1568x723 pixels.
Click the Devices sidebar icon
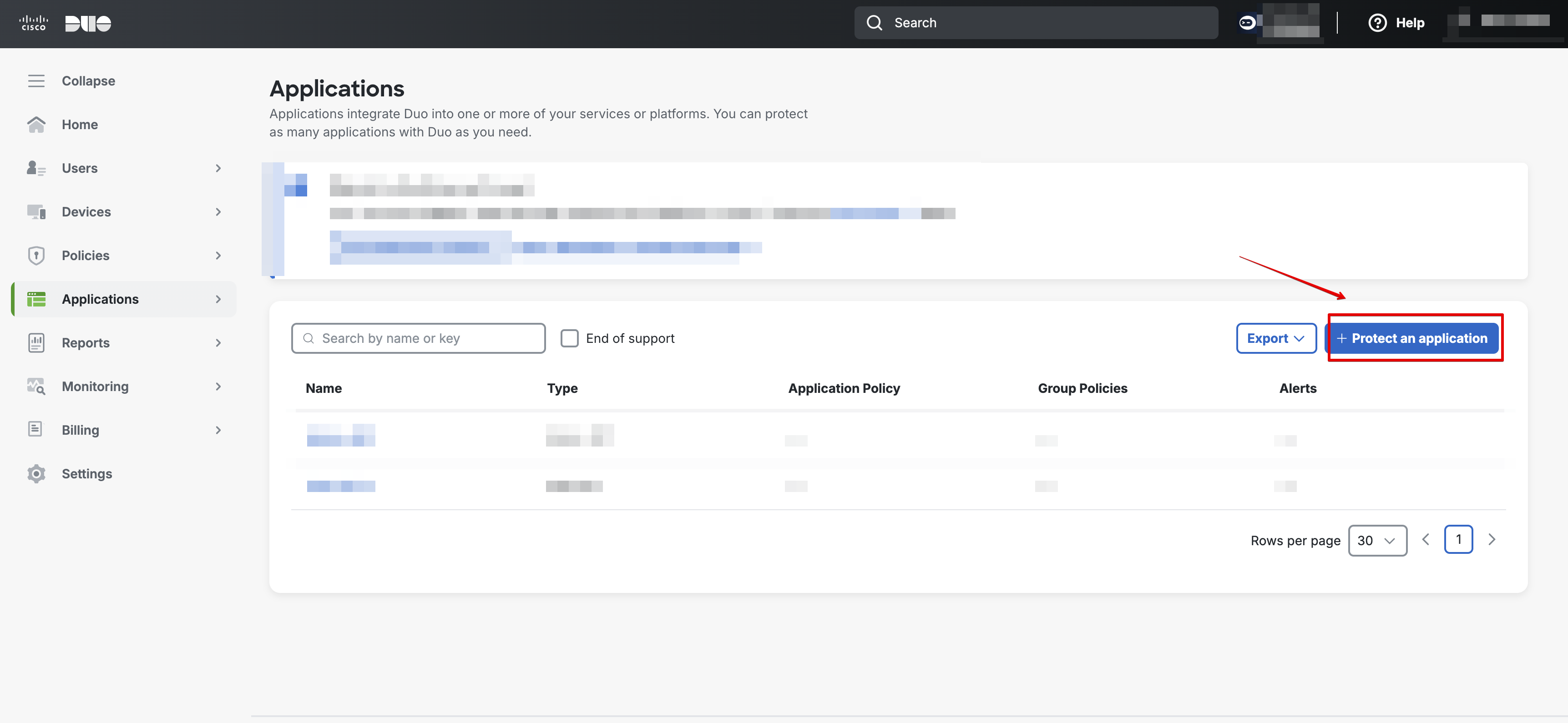pyautogui.click(x=36, y=211)
